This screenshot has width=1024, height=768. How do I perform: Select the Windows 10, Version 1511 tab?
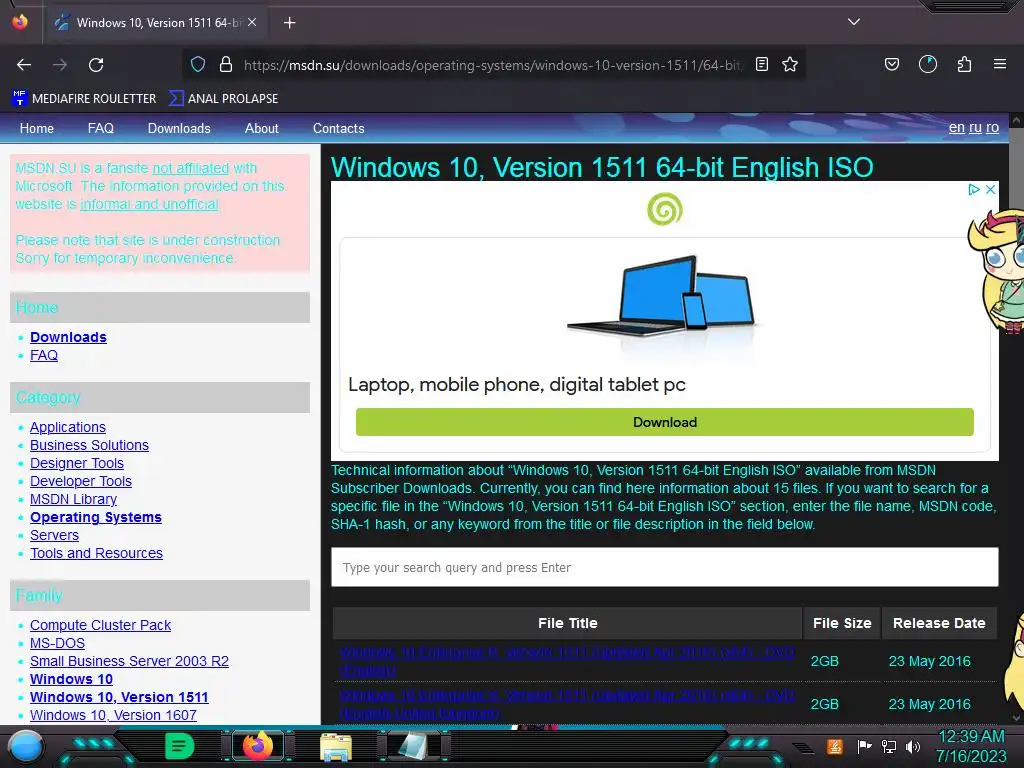click(157, 22)
